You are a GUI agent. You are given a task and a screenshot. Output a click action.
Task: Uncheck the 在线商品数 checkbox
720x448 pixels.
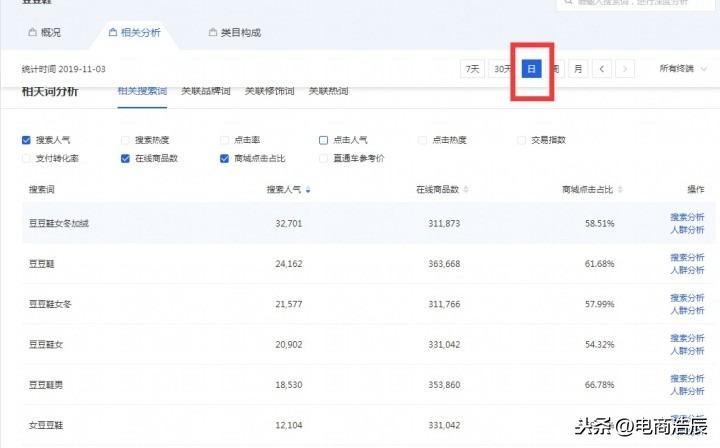point(125,158)
